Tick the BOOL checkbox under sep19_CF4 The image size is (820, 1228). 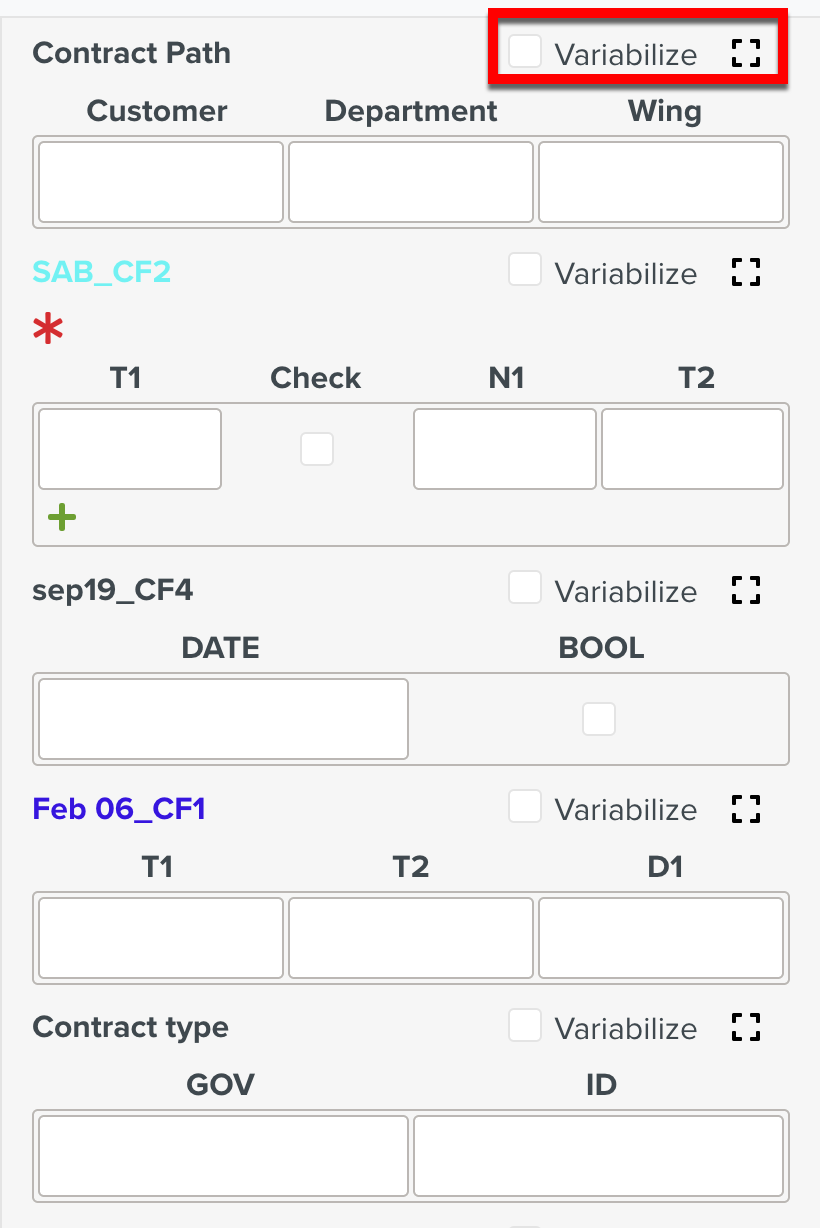599,718
